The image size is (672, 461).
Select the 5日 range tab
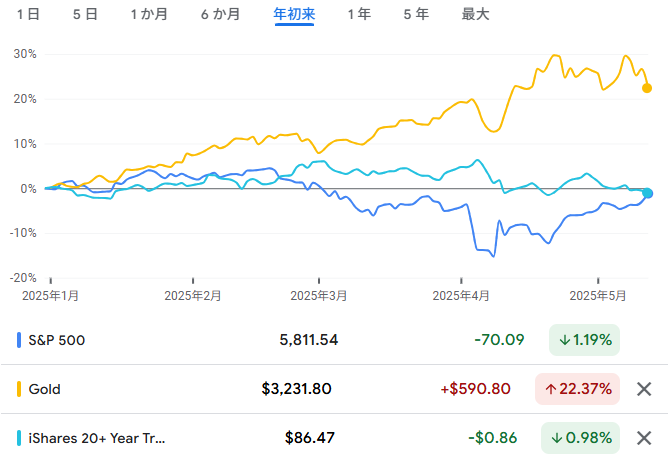[x=85, y=14]
